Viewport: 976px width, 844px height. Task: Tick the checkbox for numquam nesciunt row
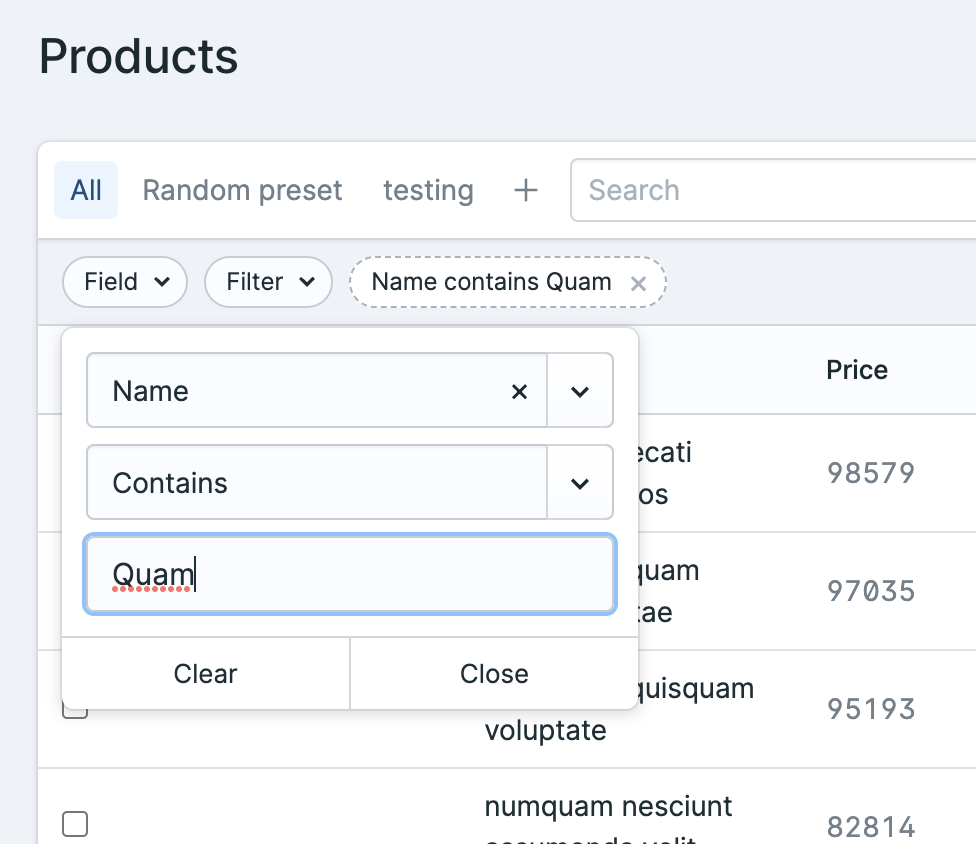(x=75, y=824)
